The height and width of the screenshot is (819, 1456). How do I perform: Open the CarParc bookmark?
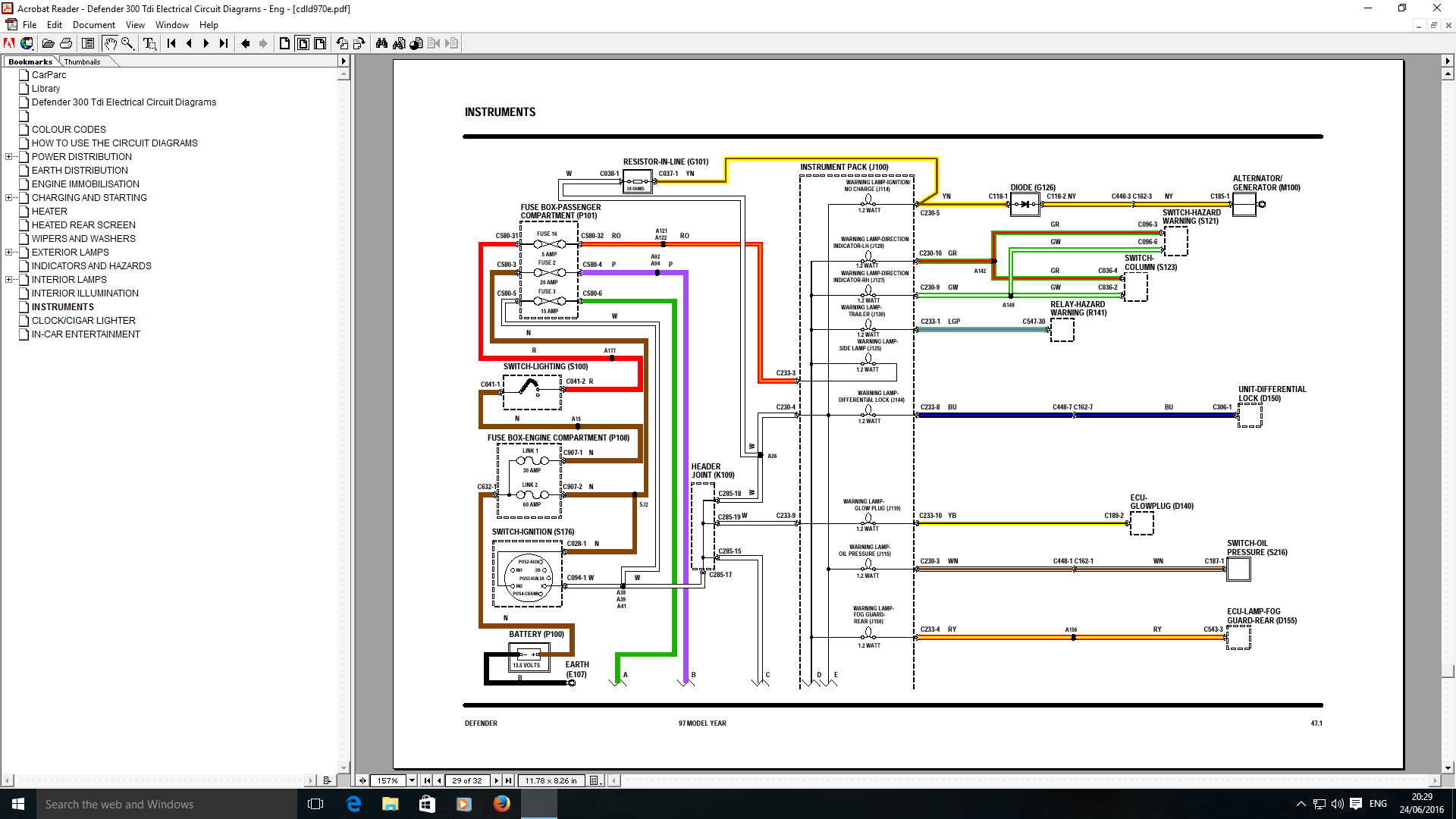pyautogui.click(x=49, y=75)
